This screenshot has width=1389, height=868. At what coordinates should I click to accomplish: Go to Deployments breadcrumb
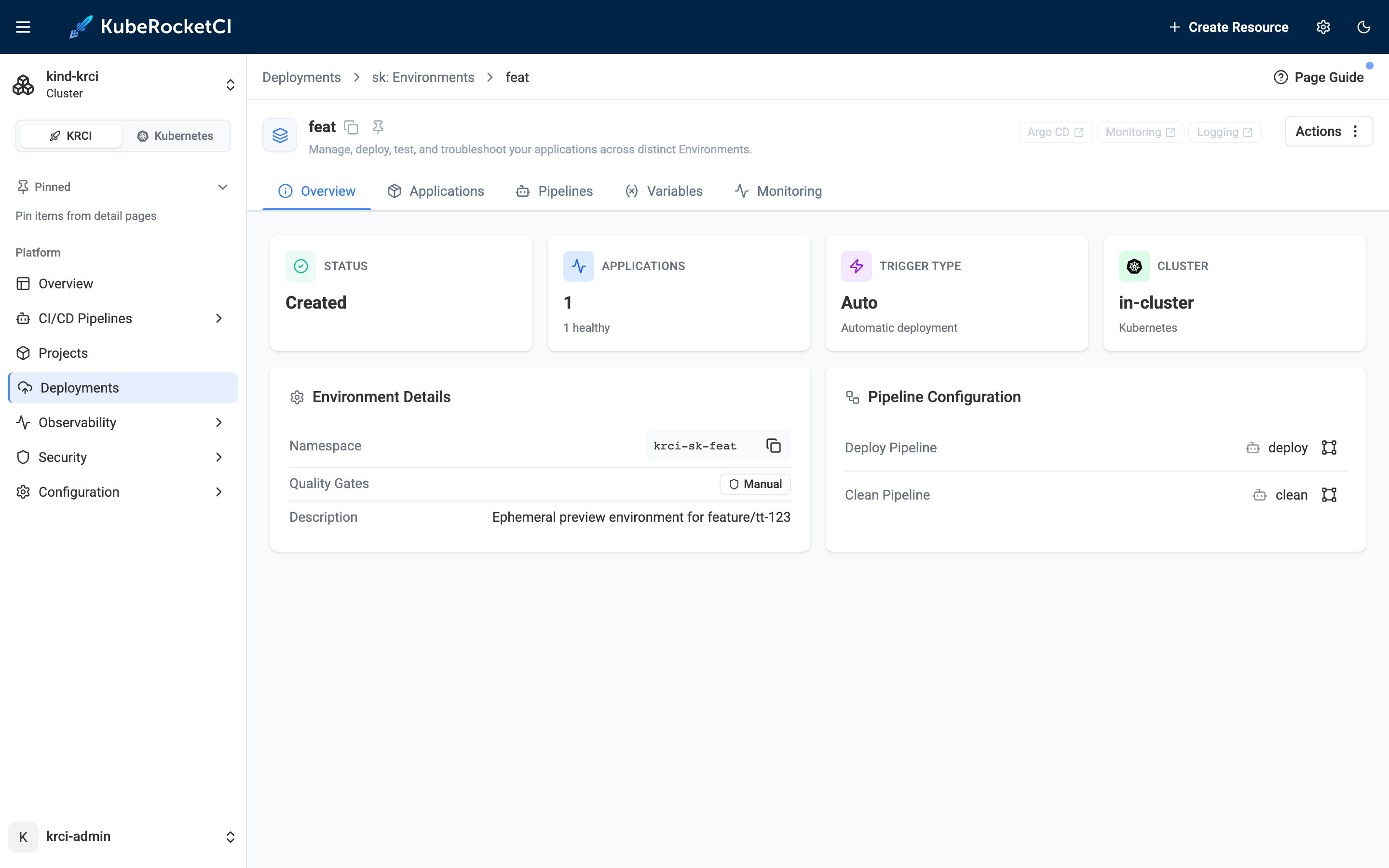[x=301, y=78]
